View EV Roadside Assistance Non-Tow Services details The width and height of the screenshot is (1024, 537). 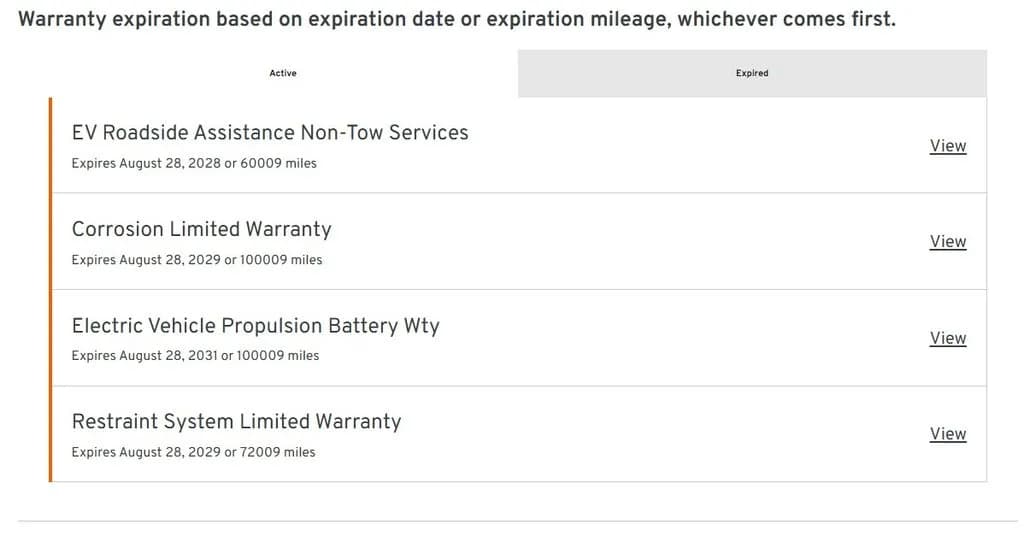click(x=948, y=146)
